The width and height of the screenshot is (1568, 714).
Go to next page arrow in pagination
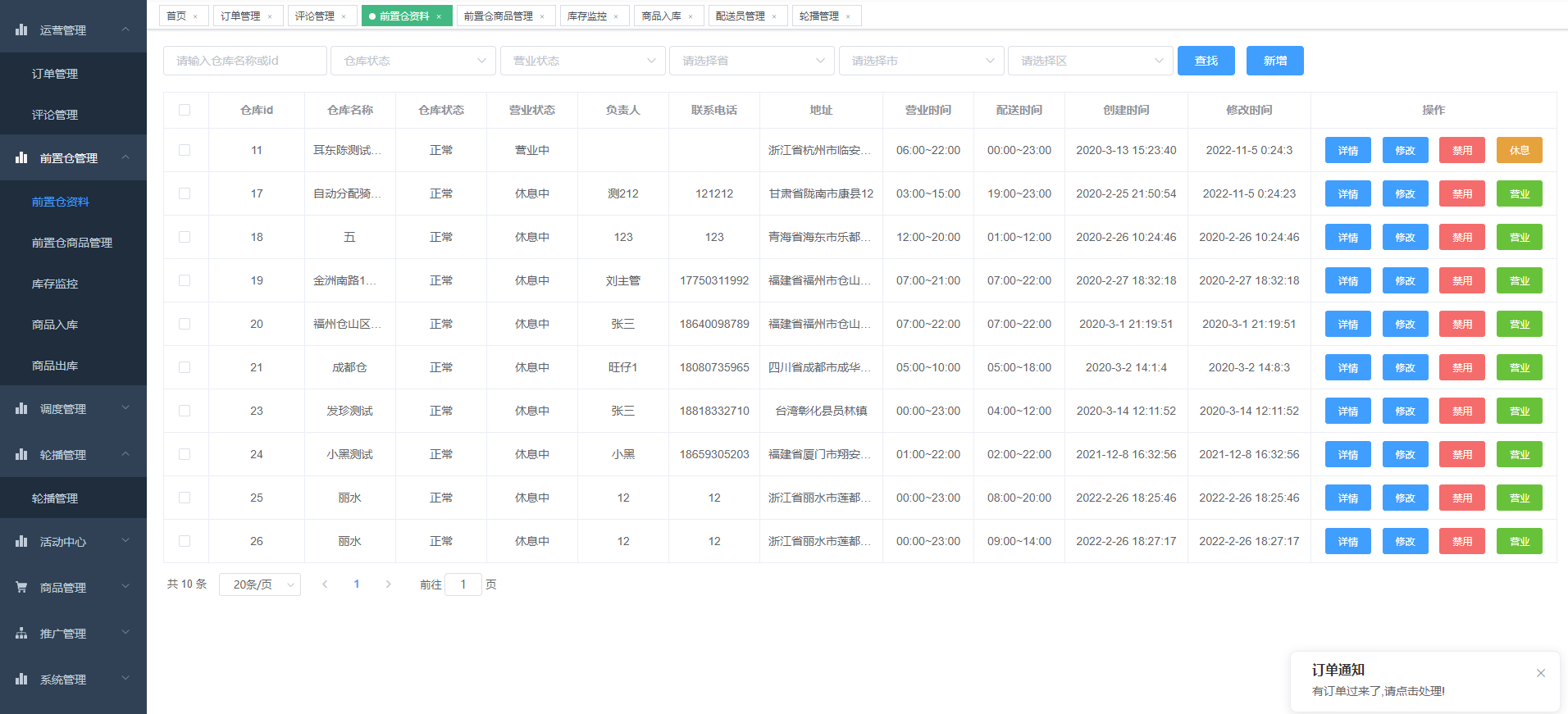pyautogui.click(x=388, y=584)
